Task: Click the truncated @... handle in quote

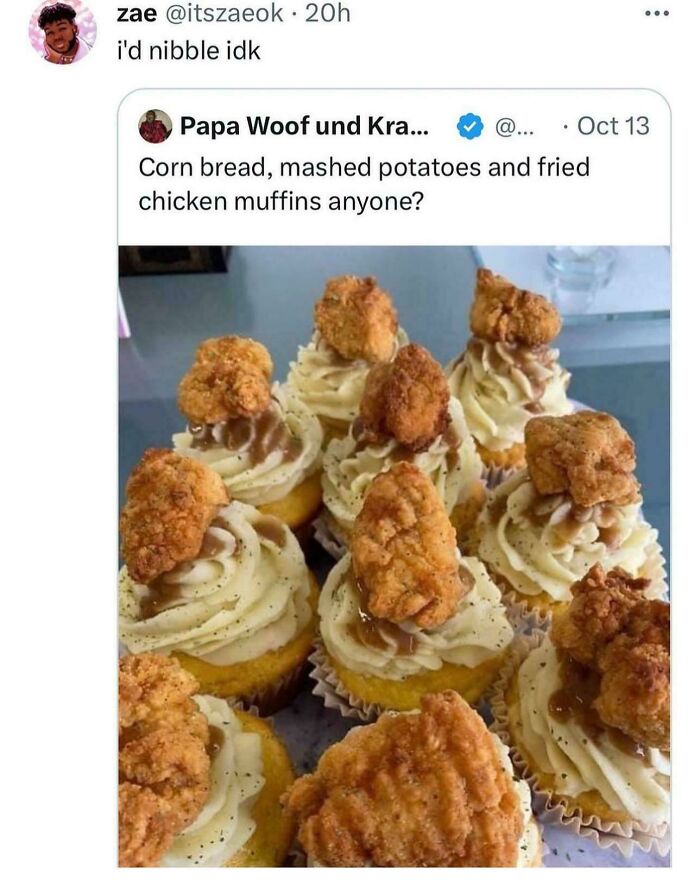Action: click(x=515, y=126)
